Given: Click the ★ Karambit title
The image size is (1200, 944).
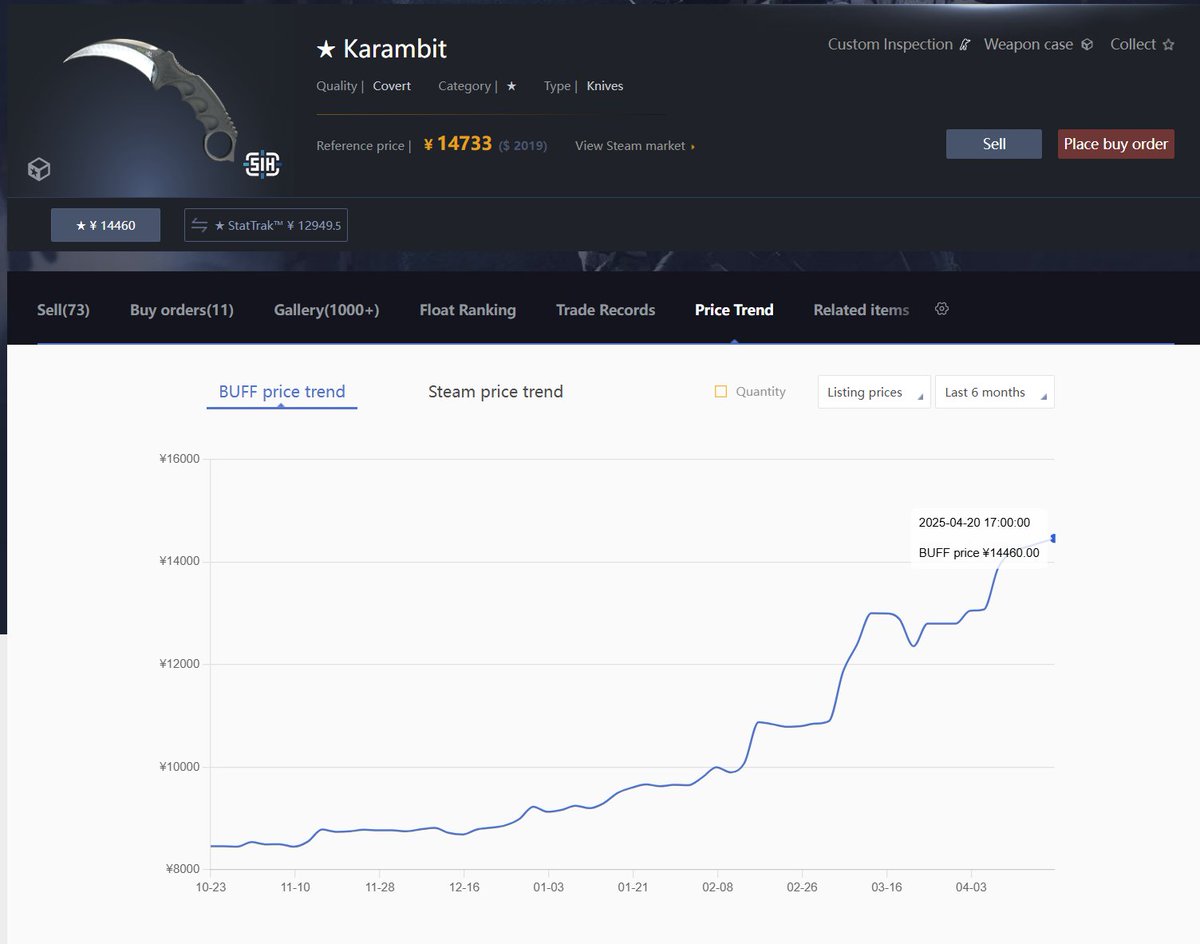Looking at the screenshot, I should pyautogui.click(x=381, y=48).
